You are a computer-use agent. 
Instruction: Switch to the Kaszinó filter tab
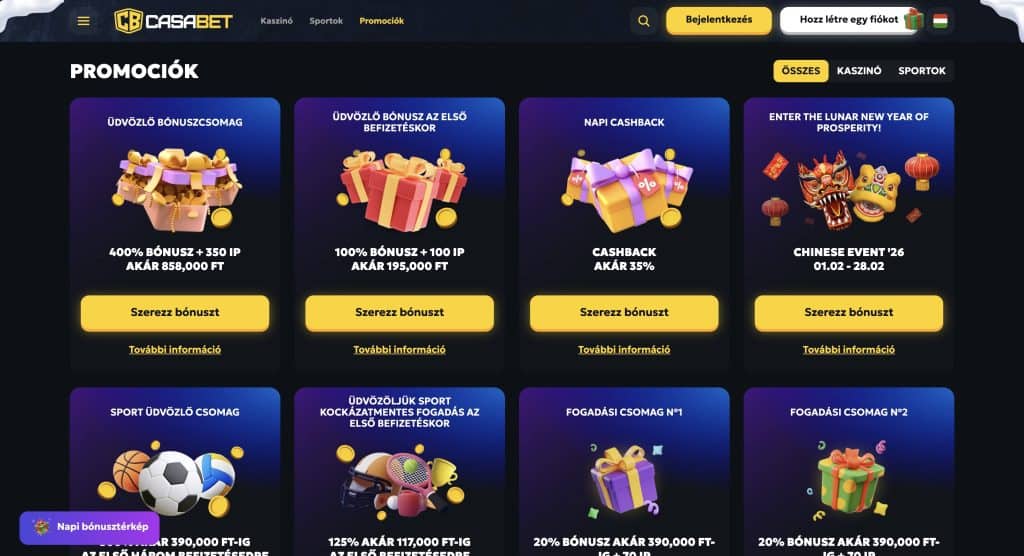[x=859, y=71]
